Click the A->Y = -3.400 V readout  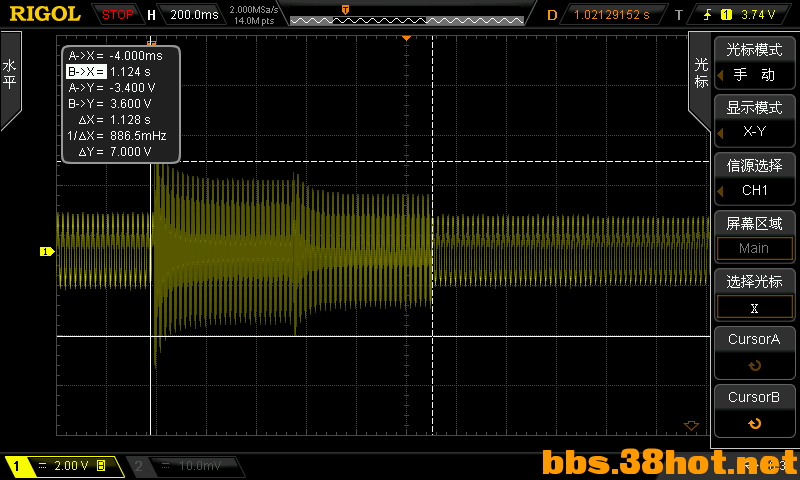[112, 88]
